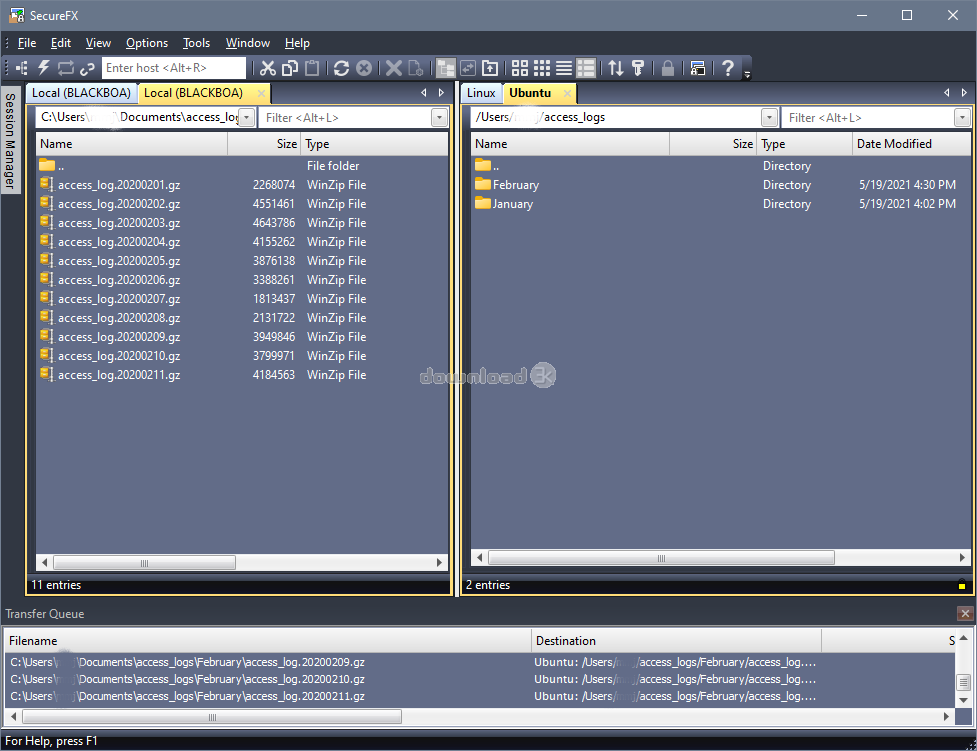The image size is (977, 751).
Task: Sort remote files by Date Modified column
Action: (x=911, y=144)
